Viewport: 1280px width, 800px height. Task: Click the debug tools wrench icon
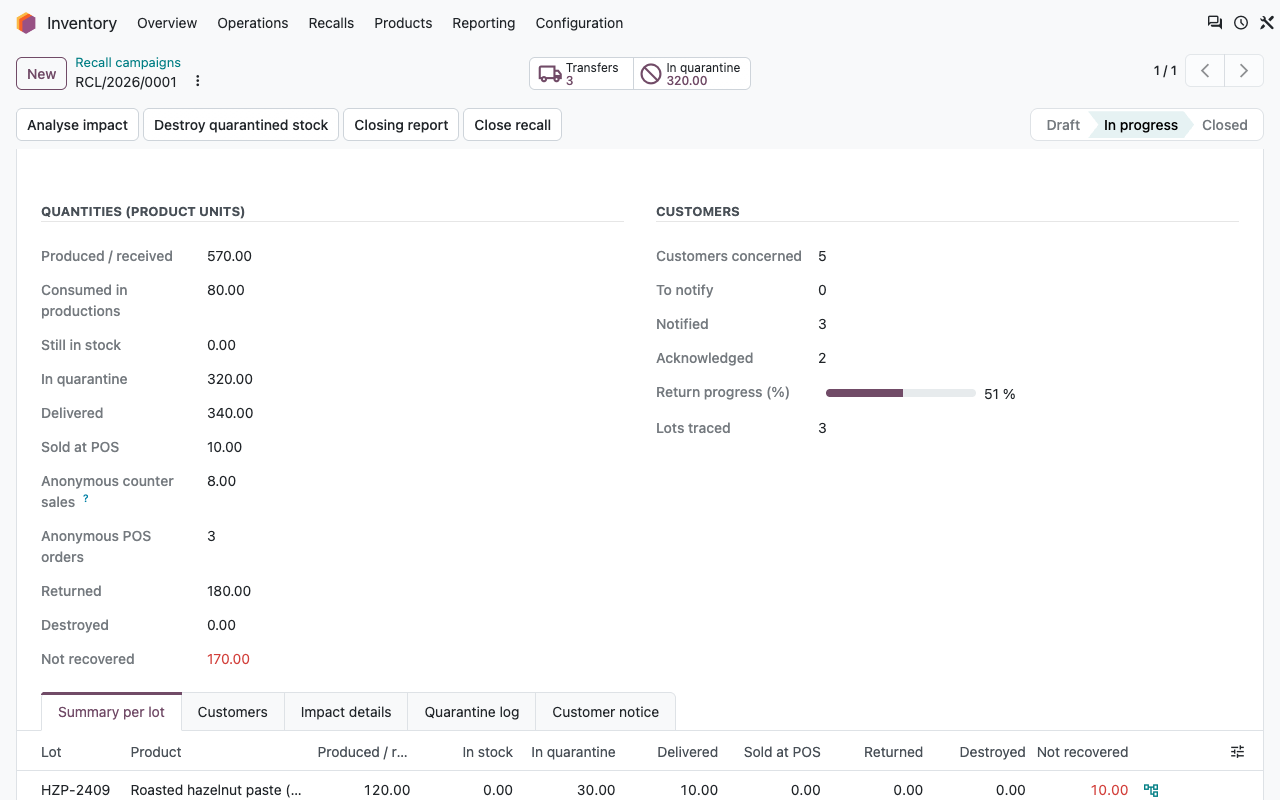(1266, 23)
